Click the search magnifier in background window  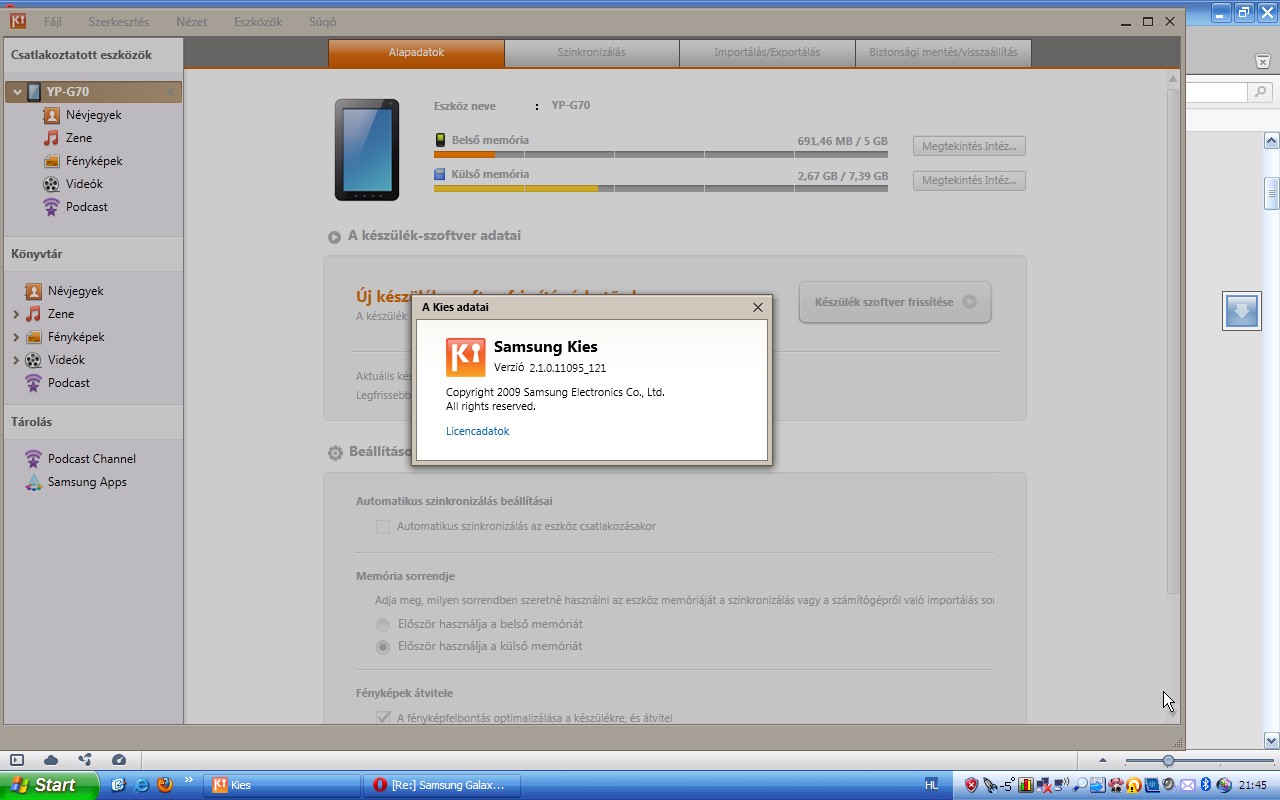click(1261, 92)
